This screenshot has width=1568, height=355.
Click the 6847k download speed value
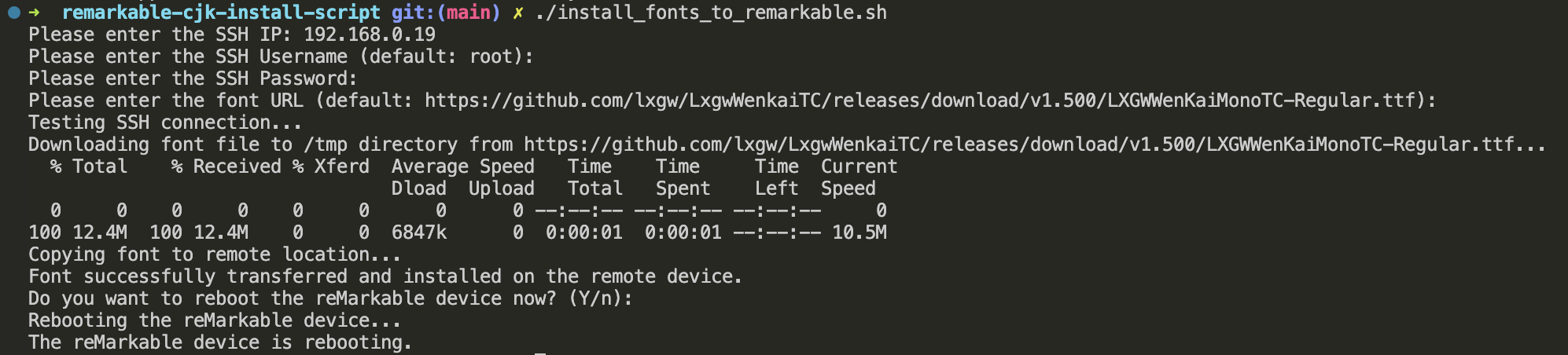pyautogui.click(x=418, y=232)
